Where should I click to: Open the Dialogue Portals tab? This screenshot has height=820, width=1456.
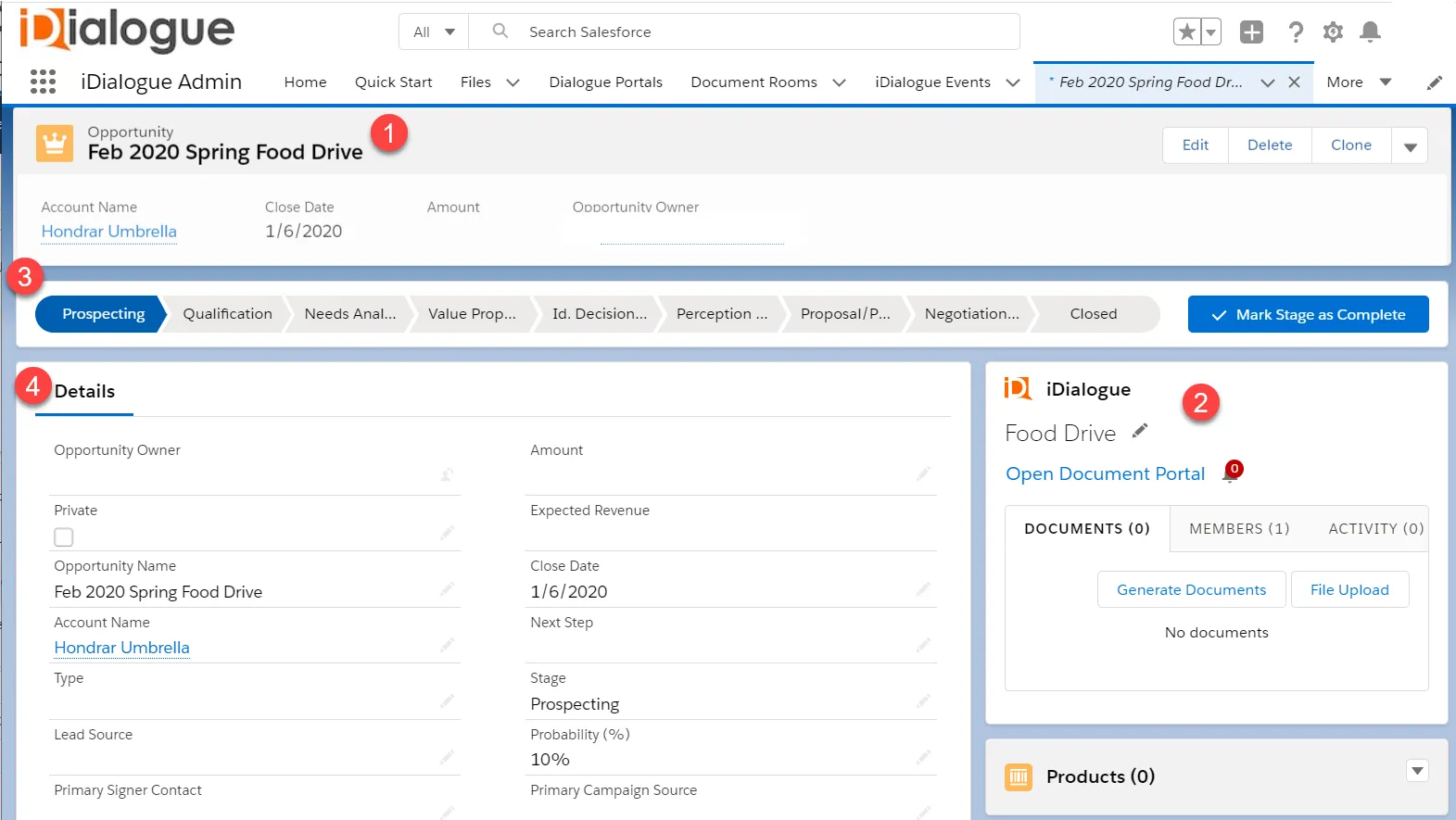pos(605,82)
